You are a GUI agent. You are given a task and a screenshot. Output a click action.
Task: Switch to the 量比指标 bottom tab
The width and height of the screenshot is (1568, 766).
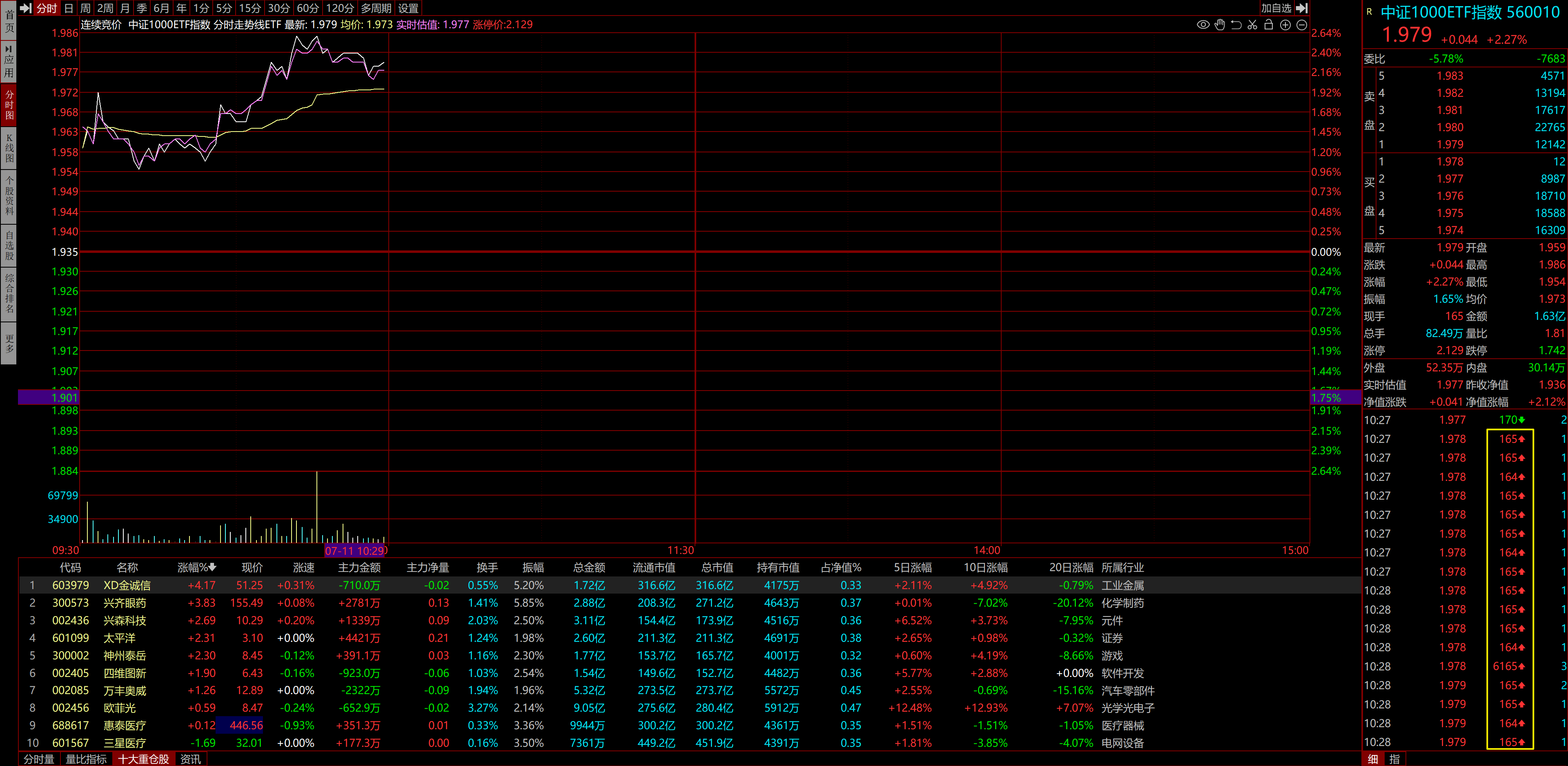pos(86,759)
